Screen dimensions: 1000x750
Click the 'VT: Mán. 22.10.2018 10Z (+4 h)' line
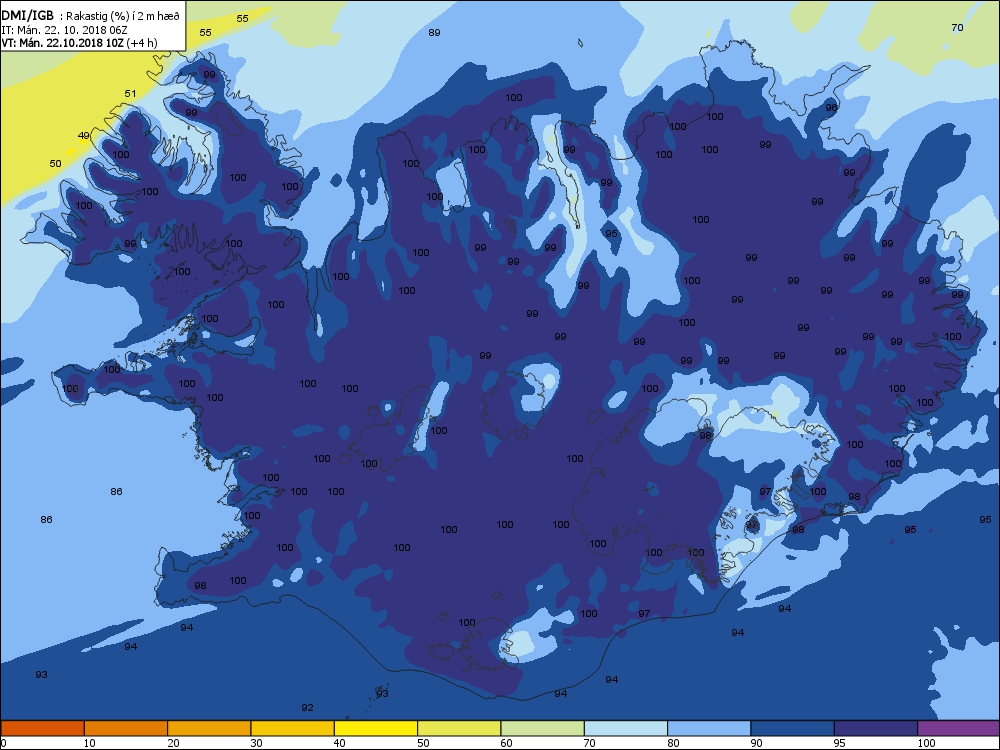[x=79, y=43]
